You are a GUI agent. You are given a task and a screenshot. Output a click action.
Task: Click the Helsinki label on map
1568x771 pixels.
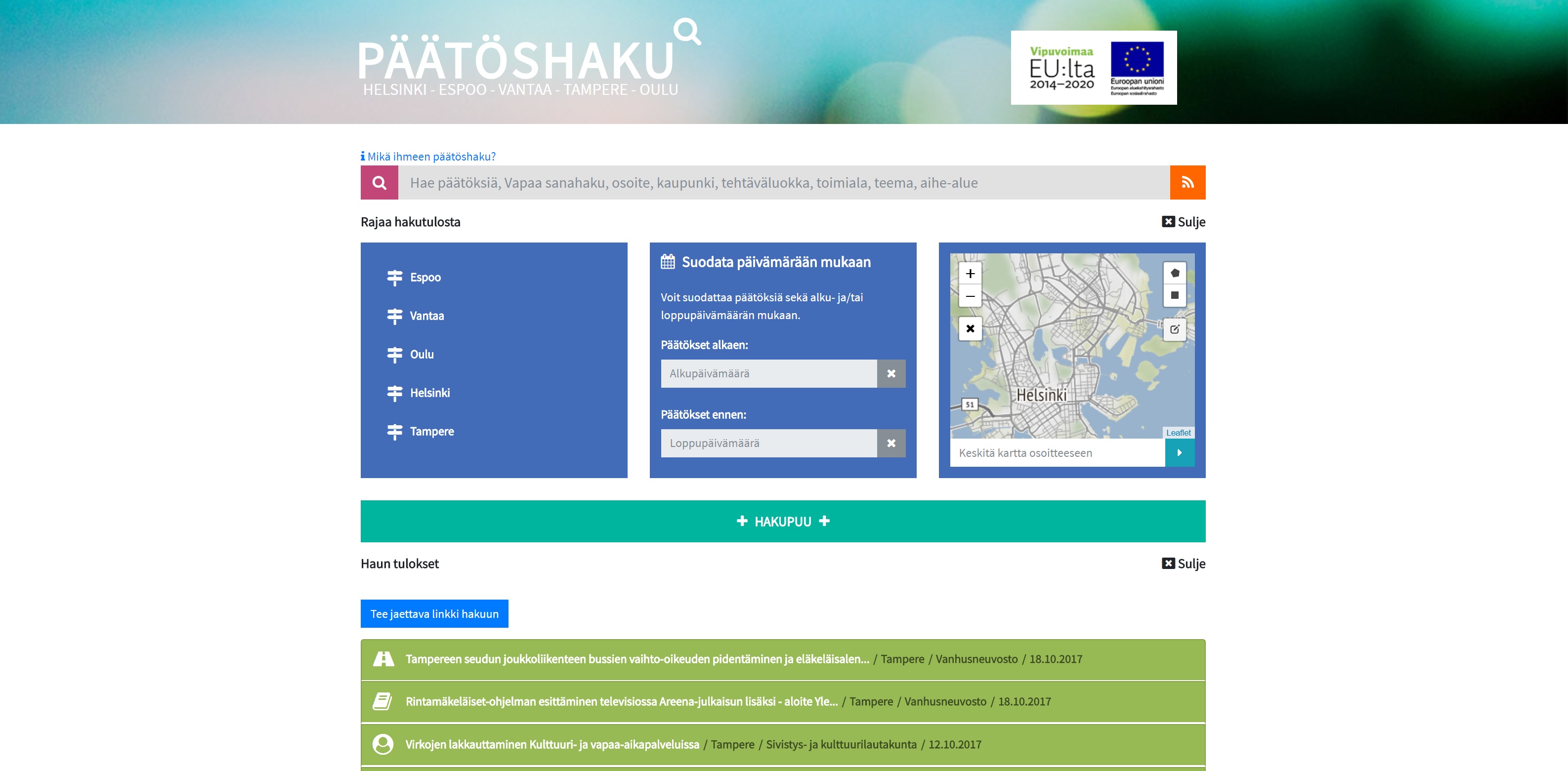(x=1042, y=395)
